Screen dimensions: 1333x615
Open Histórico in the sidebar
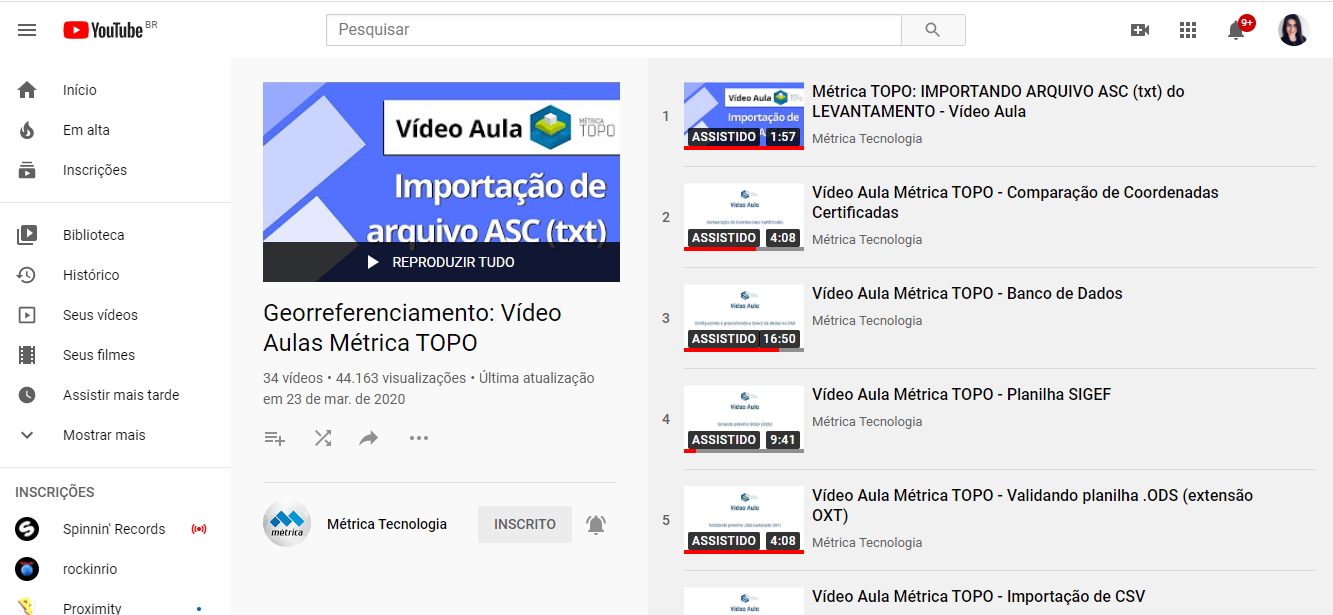(91, 275)
